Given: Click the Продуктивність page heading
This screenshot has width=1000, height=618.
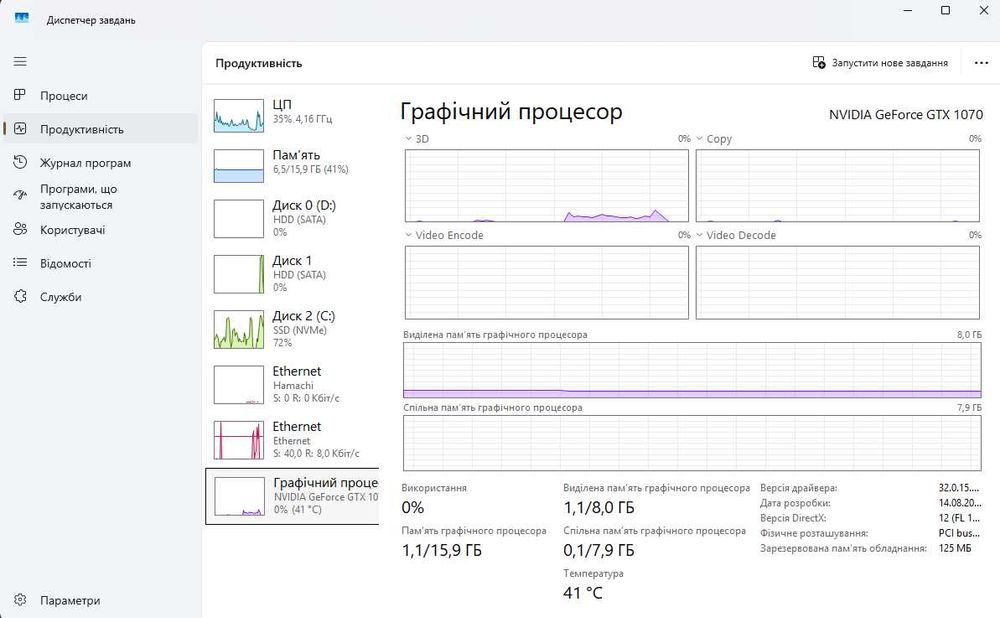Looking at the screenshot, I should click(x=258, y=63).
